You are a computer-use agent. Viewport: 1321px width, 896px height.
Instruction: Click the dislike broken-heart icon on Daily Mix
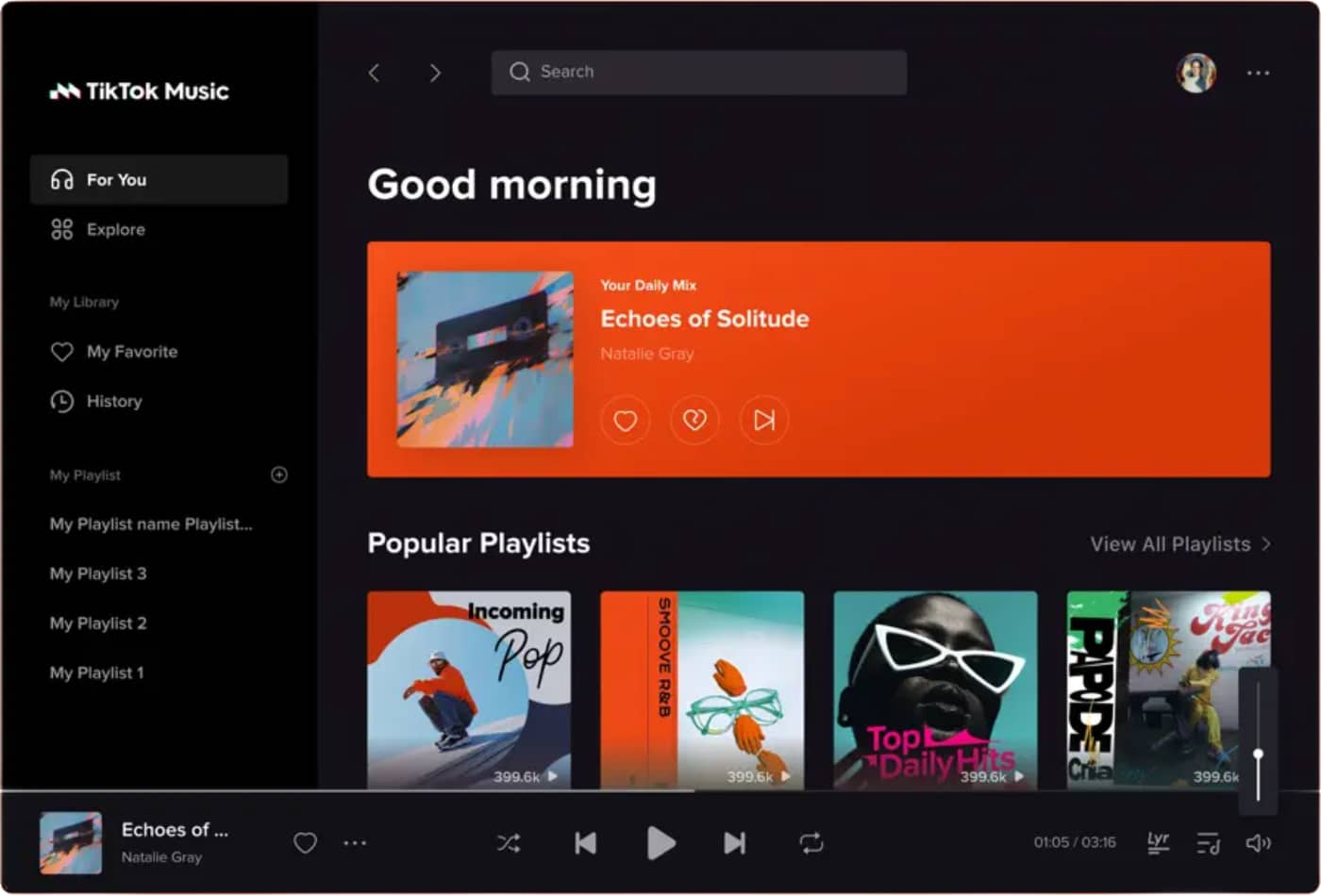pos(694,420)
